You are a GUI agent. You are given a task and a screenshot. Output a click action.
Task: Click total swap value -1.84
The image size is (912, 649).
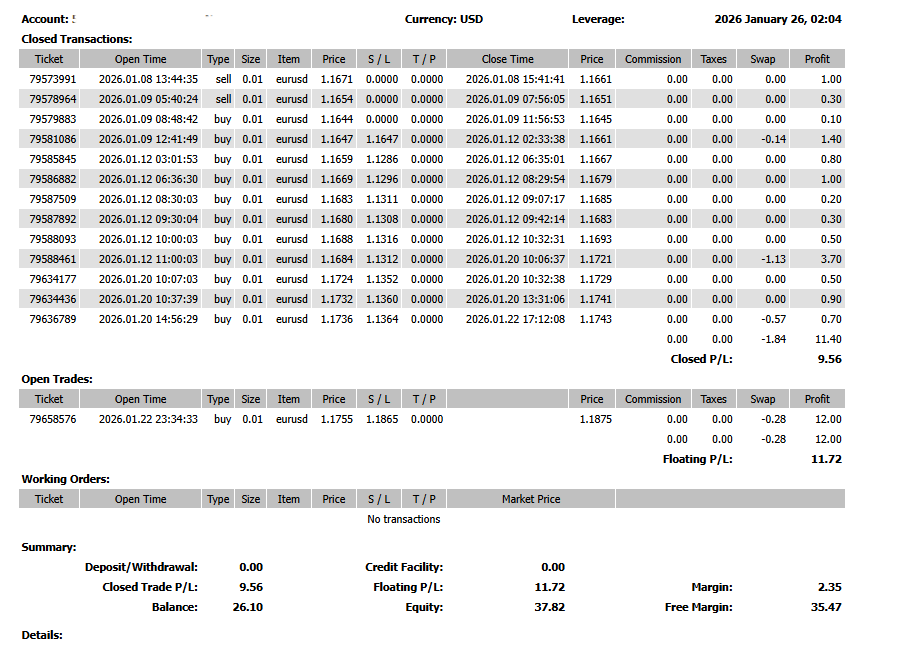click(774, 339)
